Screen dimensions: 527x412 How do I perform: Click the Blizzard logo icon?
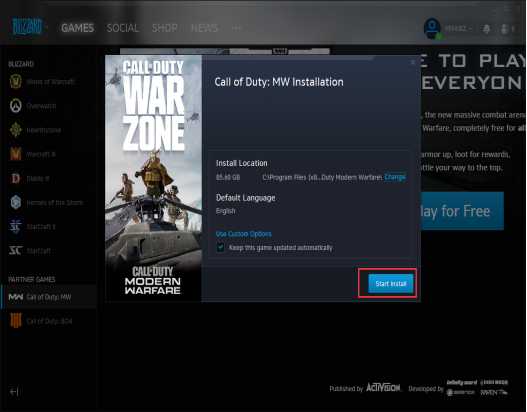(x=27, y=27)
